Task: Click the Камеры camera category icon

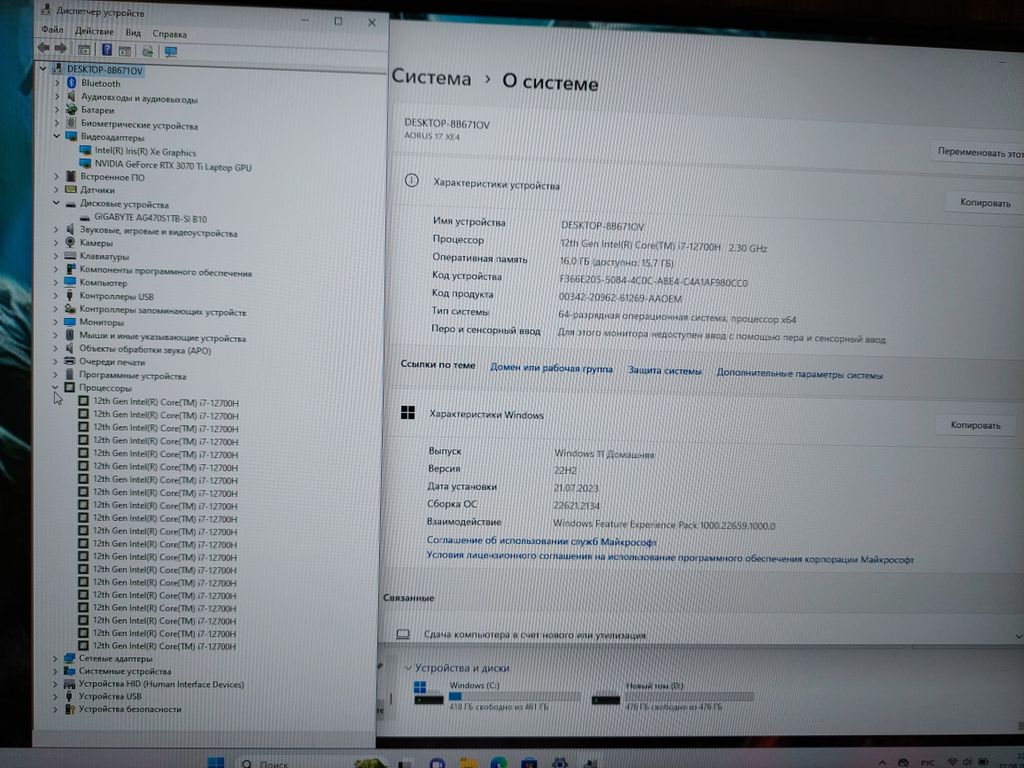Action: 71,242
